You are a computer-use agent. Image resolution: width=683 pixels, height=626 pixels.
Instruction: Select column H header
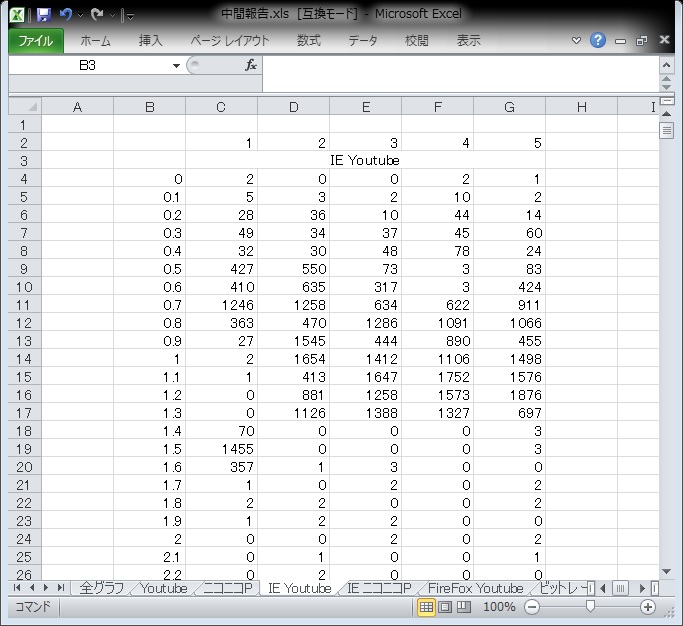pos(582,107)
